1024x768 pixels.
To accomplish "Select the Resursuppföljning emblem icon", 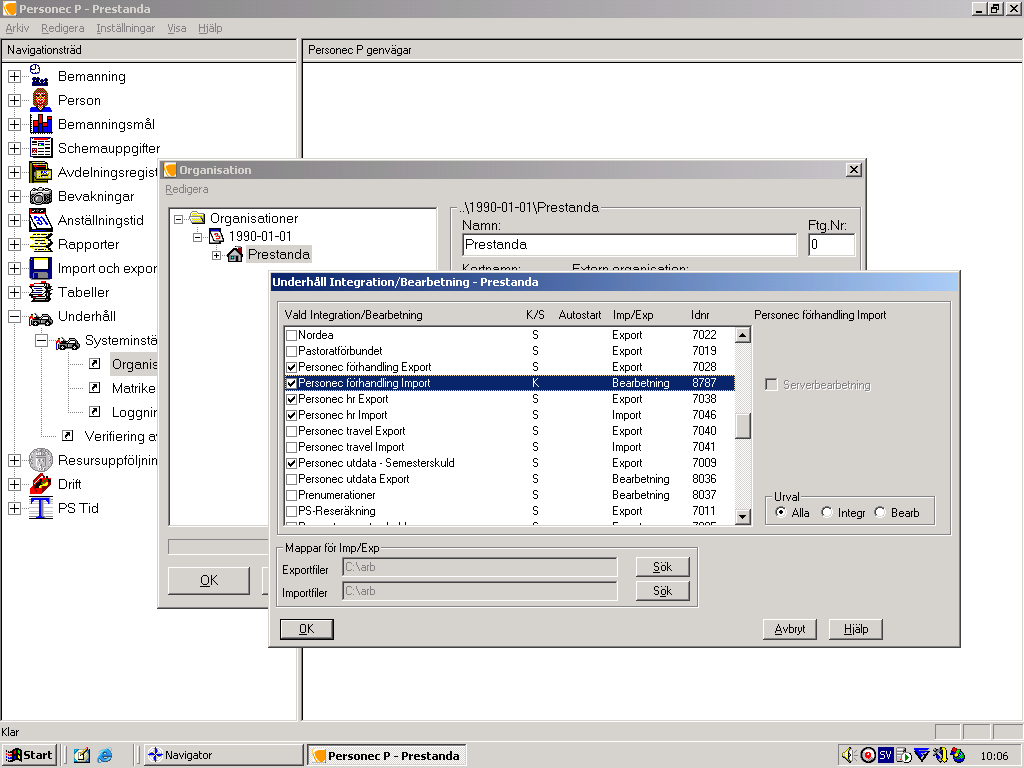I will (40, 460).
